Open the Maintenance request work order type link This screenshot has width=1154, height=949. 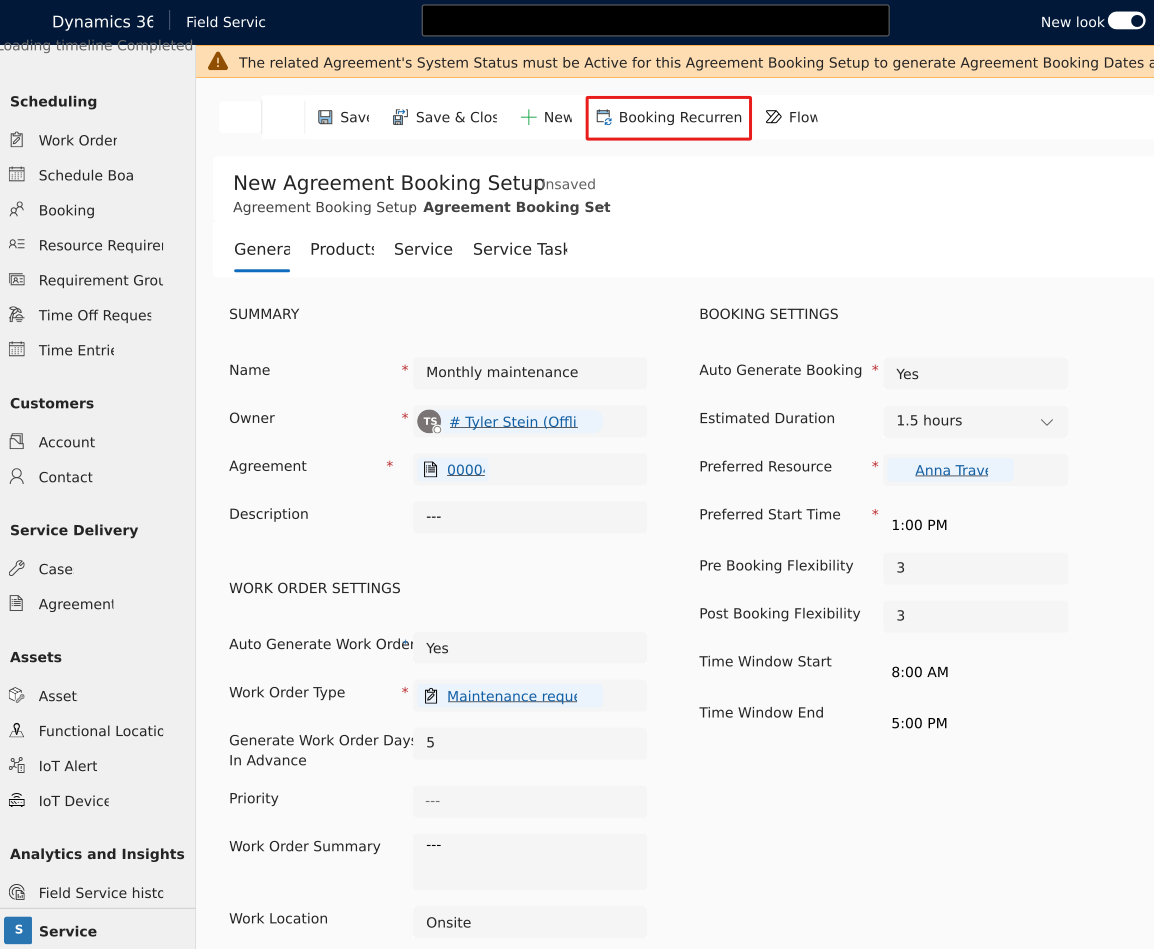(x=512, y=696)
